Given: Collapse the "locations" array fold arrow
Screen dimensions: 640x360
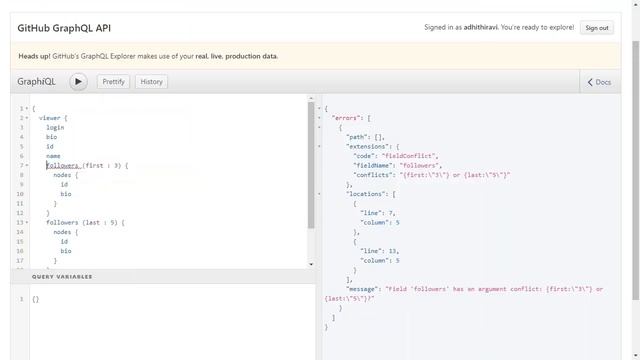Looking at the screenshot, I should [320, 194].
